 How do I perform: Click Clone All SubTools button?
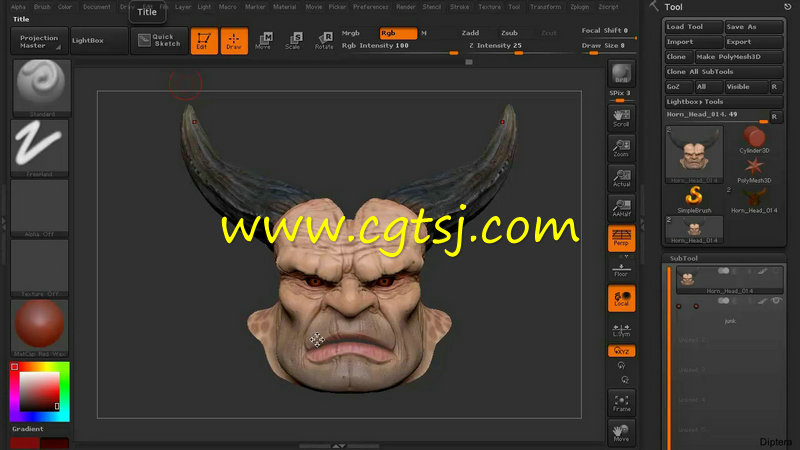pyautogui.click(x=723, y=72)
